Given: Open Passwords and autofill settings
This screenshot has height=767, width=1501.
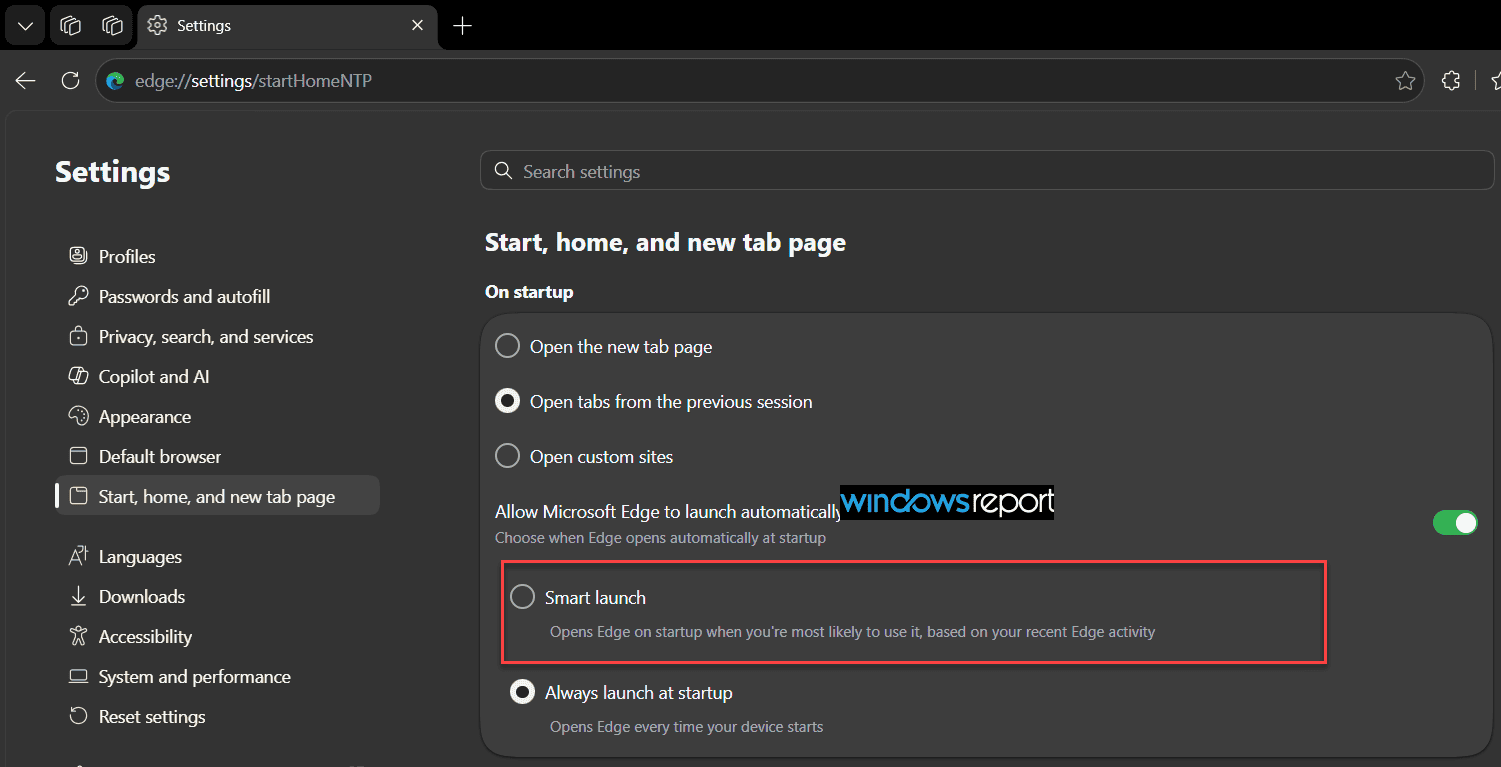Looking at the screenshot, I should pyautogui.click(x=218, y=297).
